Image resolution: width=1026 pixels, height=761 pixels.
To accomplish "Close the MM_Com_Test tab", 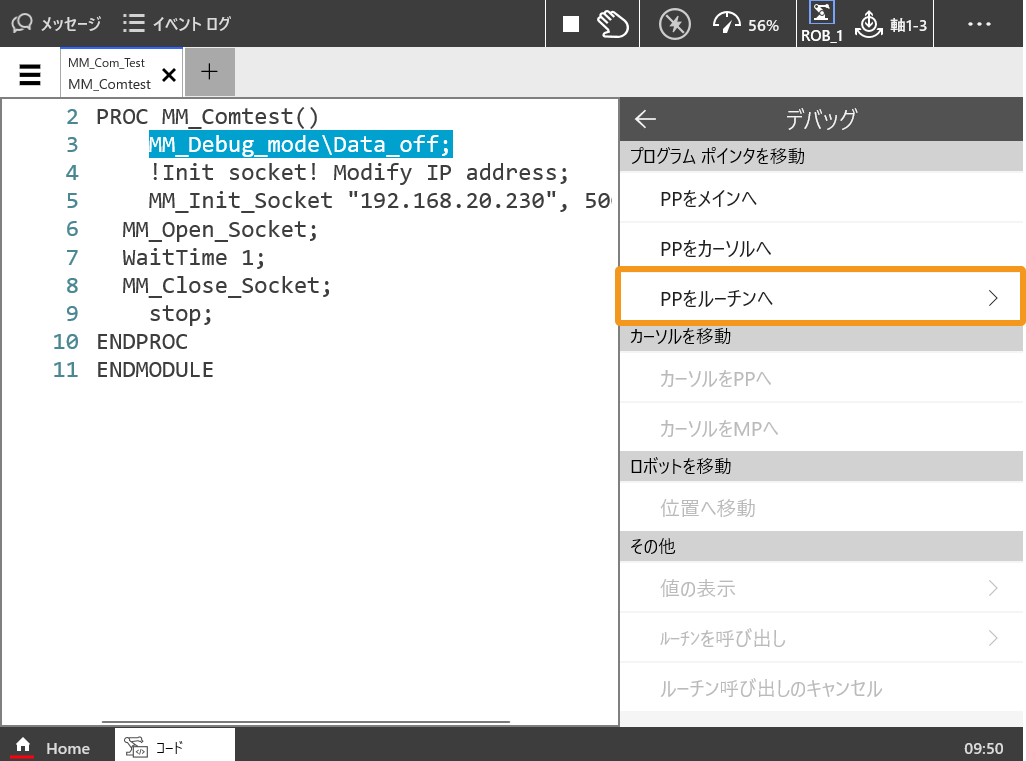I will tap(169, 75).
